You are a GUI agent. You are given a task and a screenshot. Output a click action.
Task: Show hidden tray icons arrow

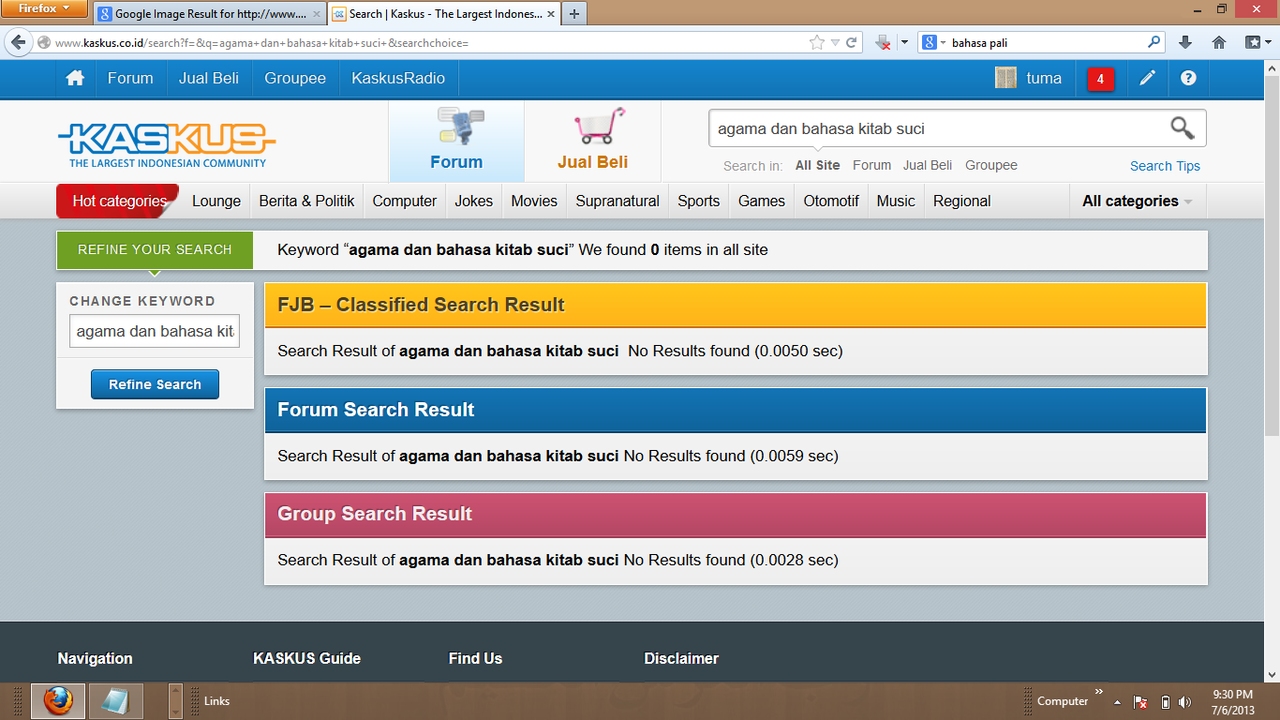1117,702
